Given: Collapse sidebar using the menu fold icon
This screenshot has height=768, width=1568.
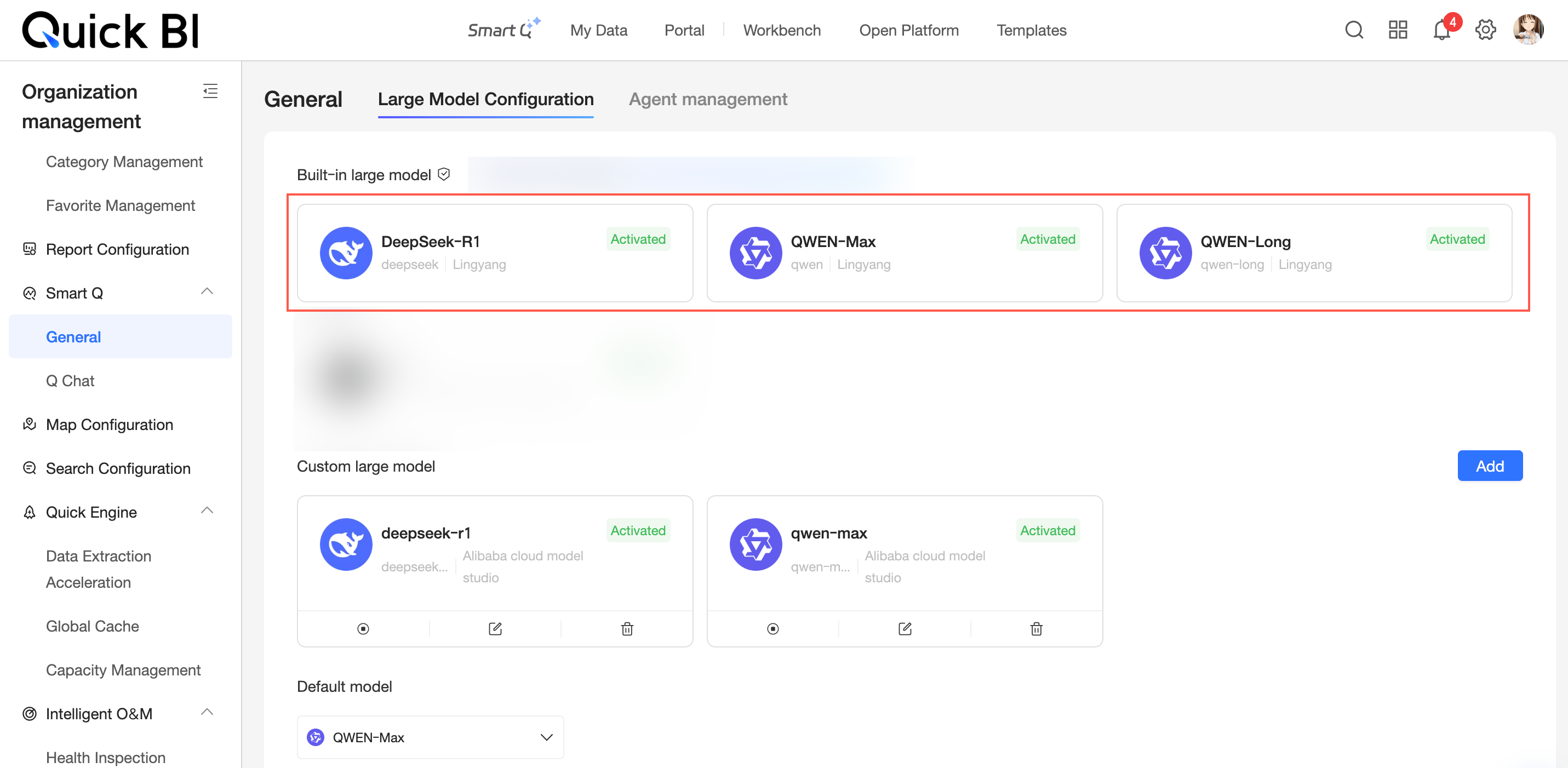Looking at the screenshot, I should coord(210,91).
